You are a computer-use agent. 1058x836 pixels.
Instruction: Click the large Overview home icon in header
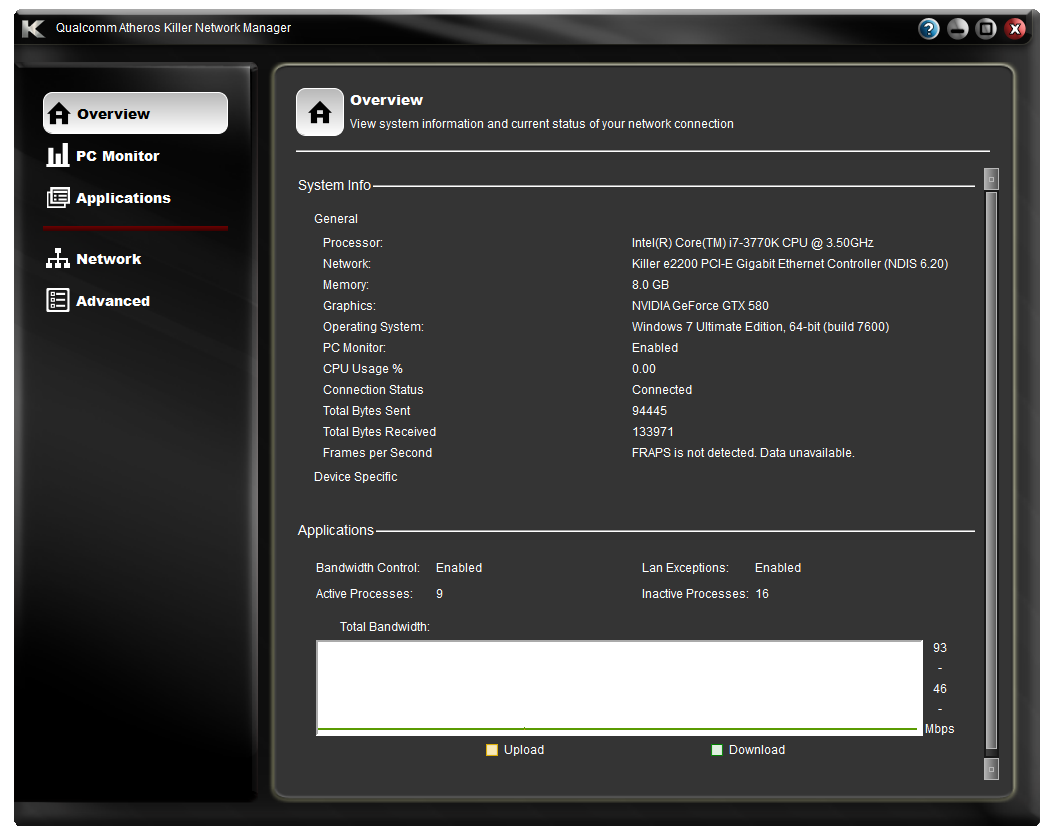[x=320, y=112]
